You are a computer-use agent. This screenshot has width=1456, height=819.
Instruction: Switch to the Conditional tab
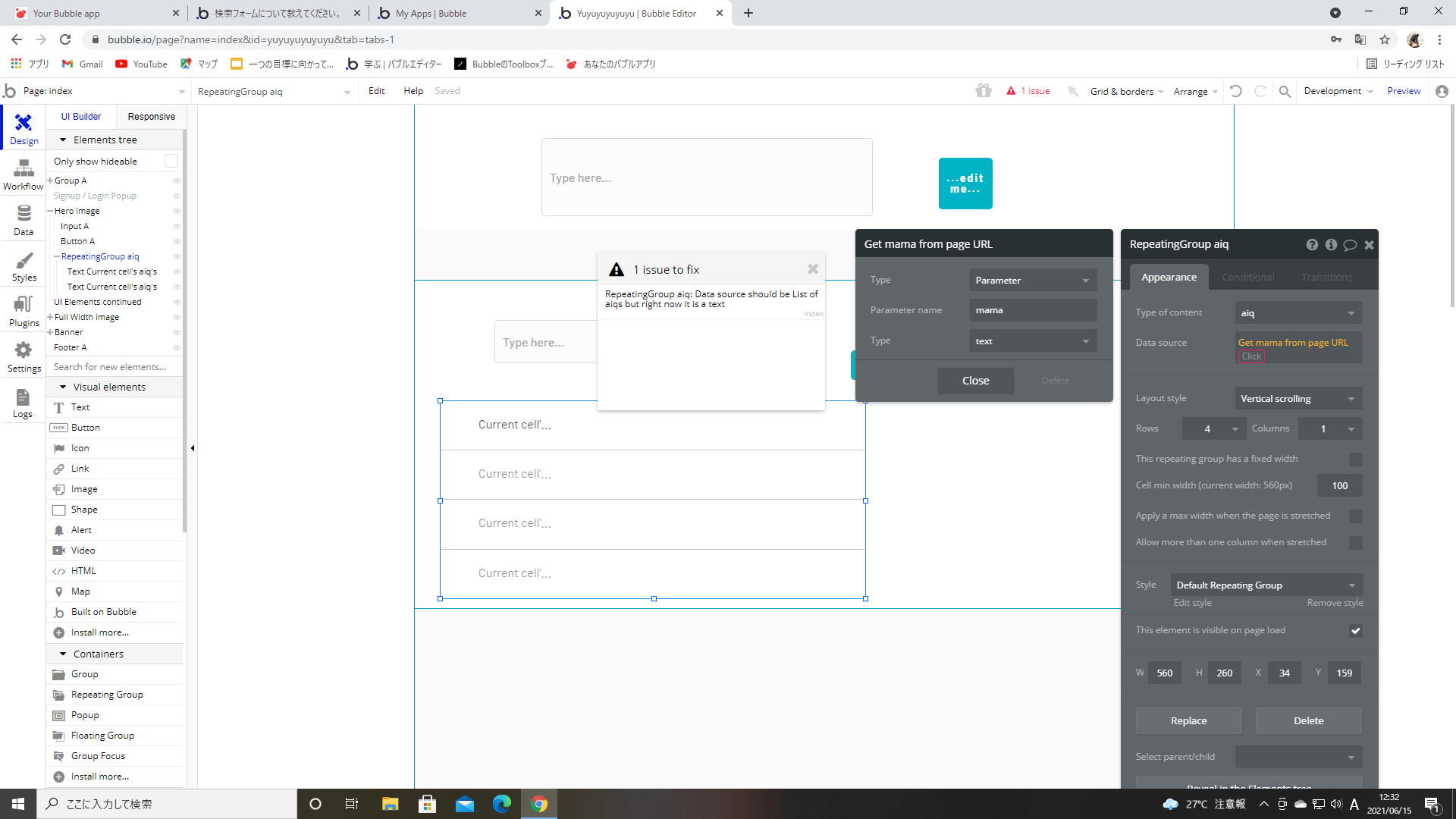1247,278
